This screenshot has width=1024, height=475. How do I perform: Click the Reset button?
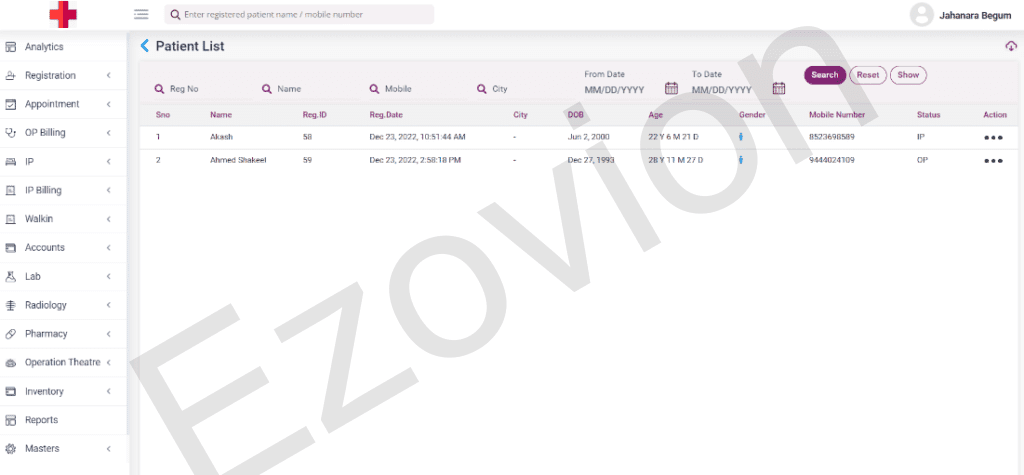[868, 75]
